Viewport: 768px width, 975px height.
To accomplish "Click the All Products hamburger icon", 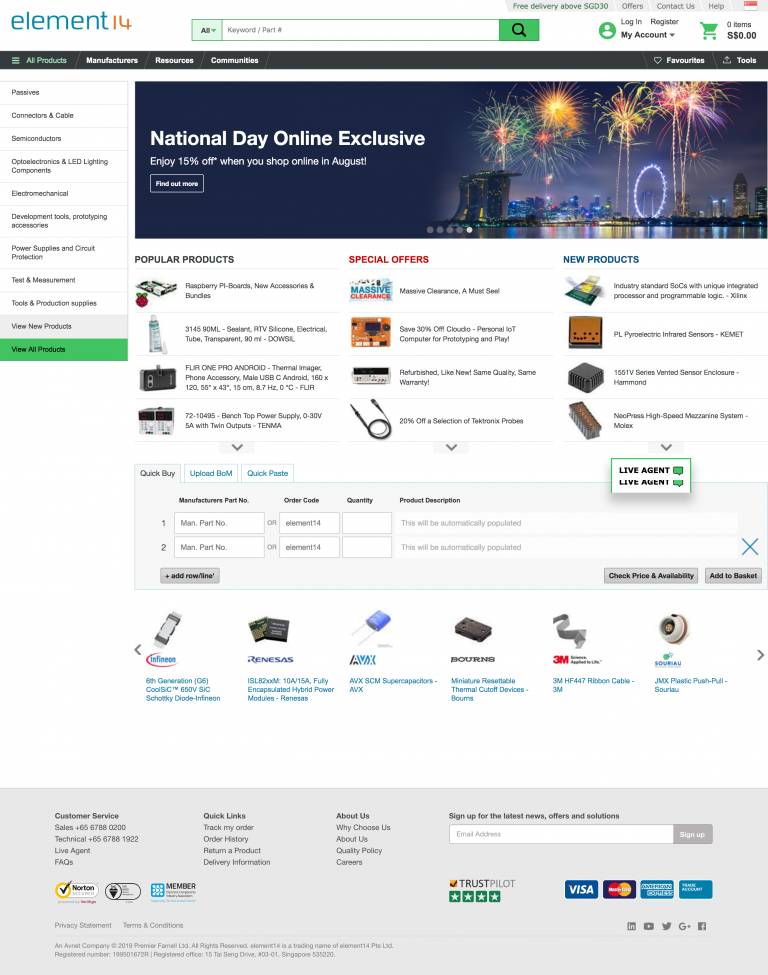I will (16, 60).
